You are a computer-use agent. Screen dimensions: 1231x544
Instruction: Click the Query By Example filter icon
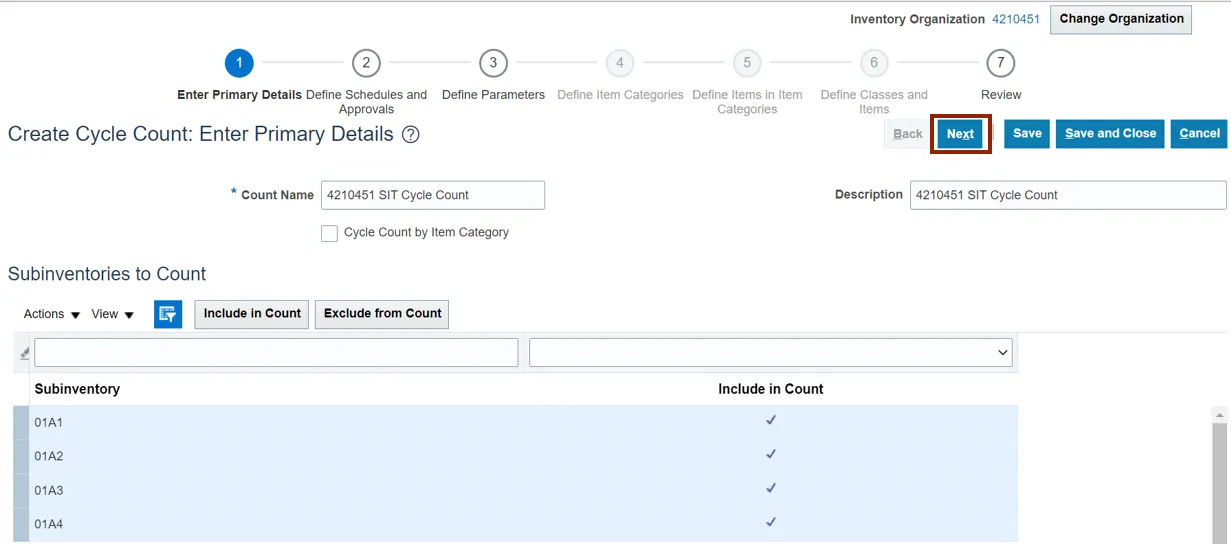[x=168, y=314]
